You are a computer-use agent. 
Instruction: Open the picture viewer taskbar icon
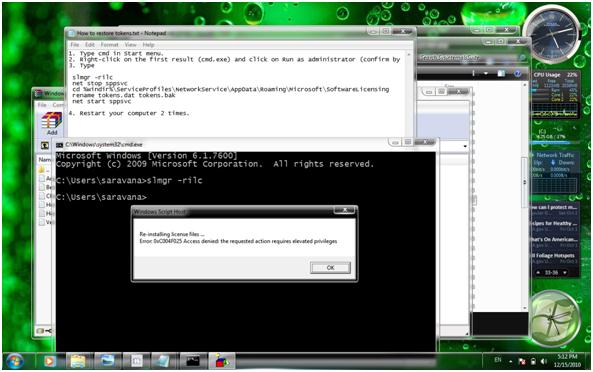click(x=107, y=361)
